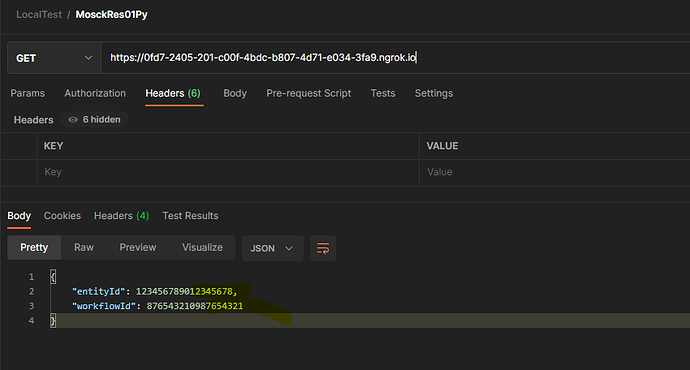Switch to Raw response view
Image resolution: width=690 pixels, height=370 pixels.
(x=84, y=248)
